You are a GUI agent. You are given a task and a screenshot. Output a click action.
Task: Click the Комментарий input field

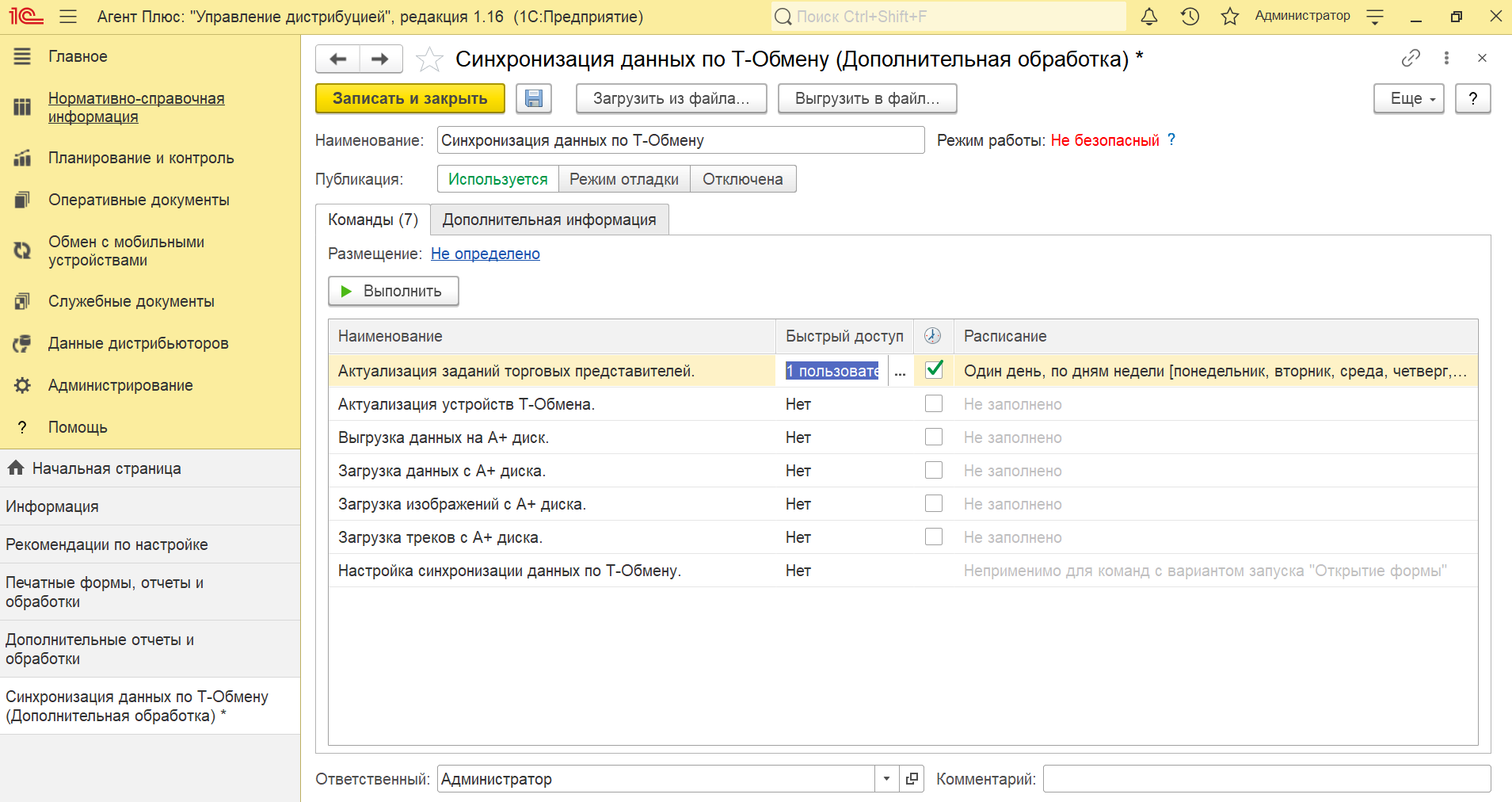tap(1267, 779)
